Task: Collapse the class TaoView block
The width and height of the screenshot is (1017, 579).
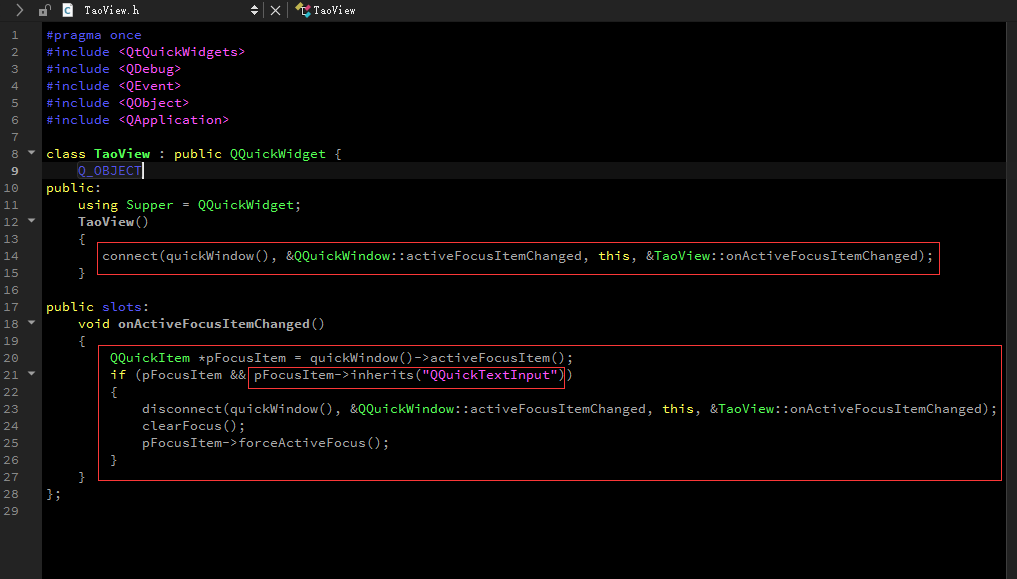Action: (x=32, y=154)
